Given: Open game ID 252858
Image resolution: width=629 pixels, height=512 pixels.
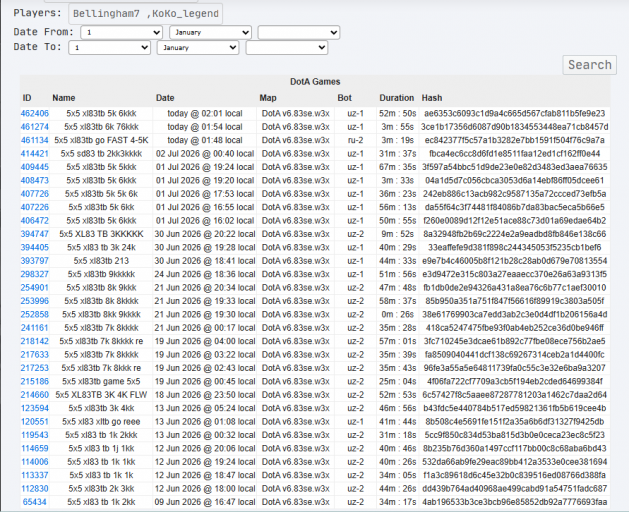Looking at the screenshot, I should tap(34, 315).
